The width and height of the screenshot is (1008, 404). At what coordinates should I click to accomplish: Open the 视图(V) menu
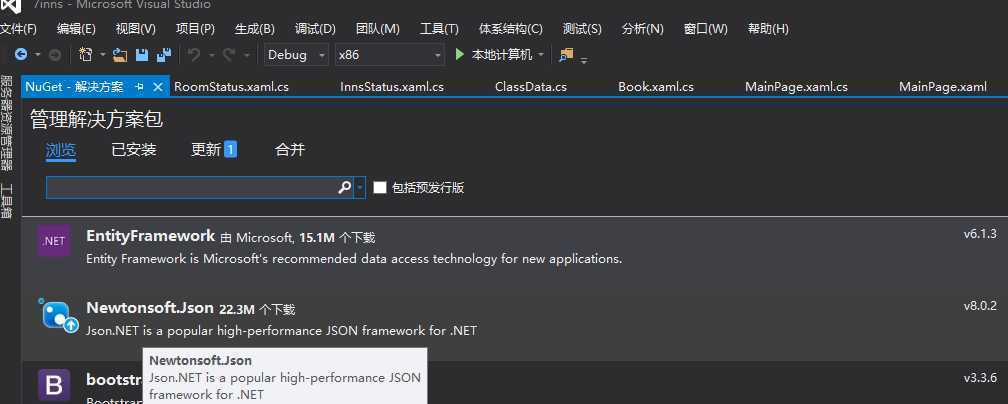136,29
